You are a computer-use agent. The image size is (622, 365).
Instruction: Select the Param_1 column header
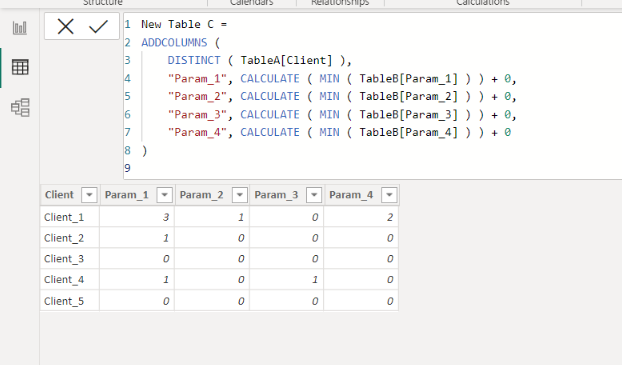127,195
